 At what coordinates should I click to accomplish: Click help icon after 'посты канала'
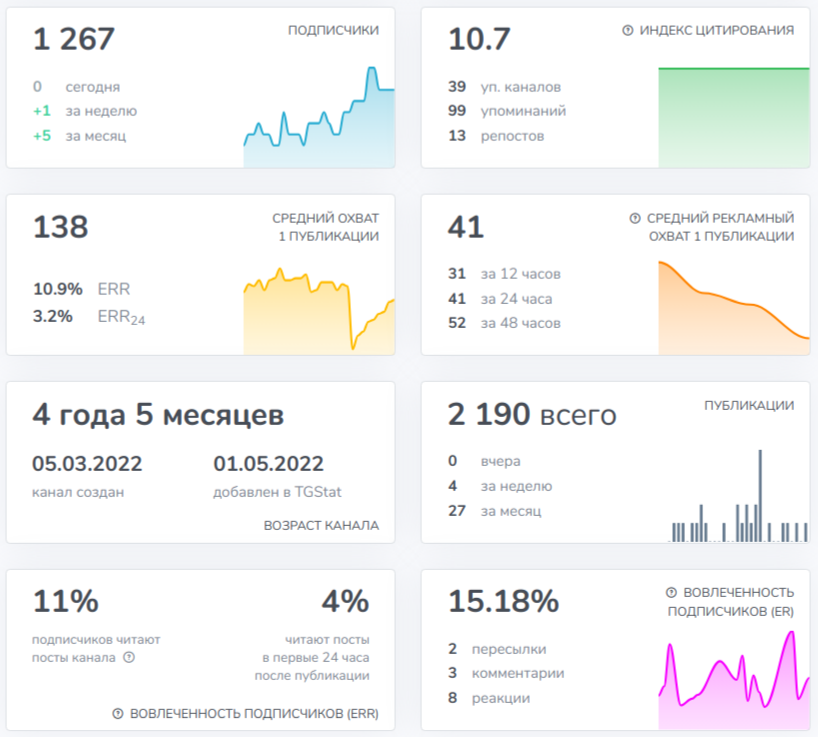coord(129,657)
